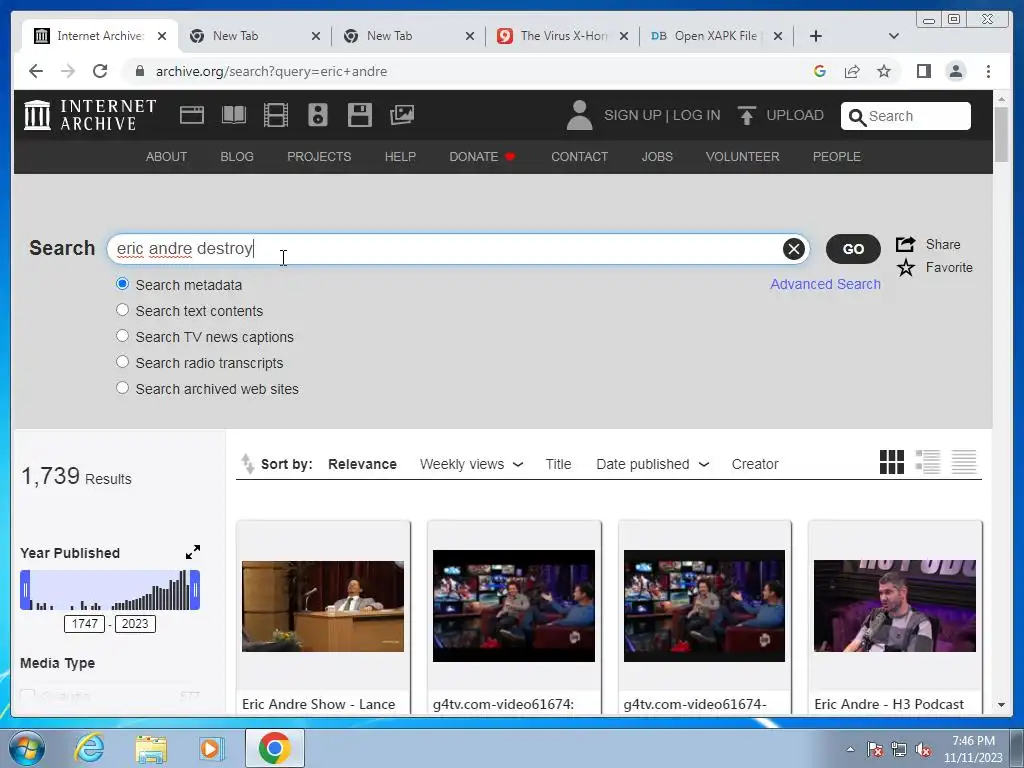
Task: Open the Eric Andre Show - Lance thumbnail
Action: pyautogui.click(x=323, y=606)
